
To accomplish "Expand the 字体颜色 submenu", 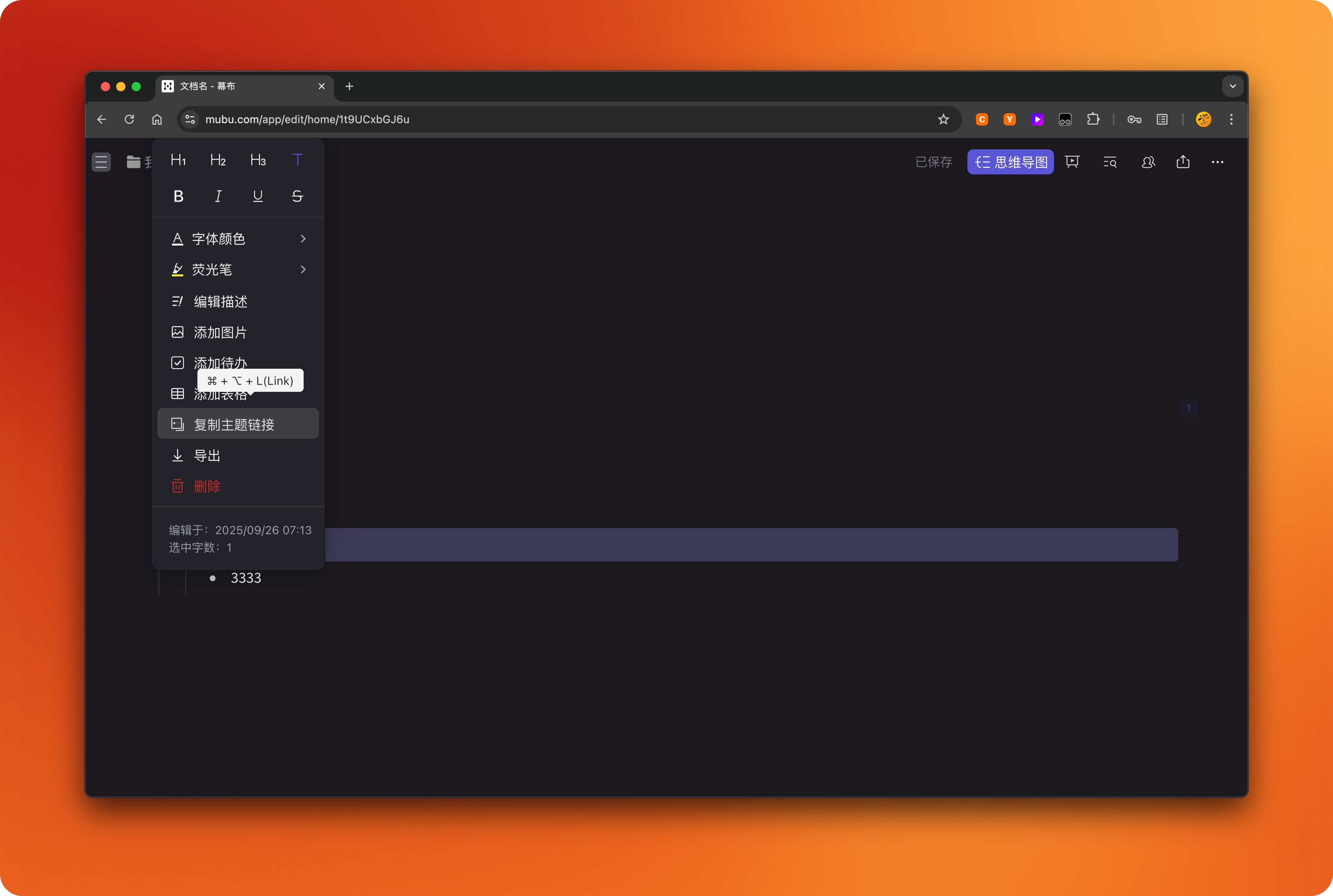I will [238, 239].
